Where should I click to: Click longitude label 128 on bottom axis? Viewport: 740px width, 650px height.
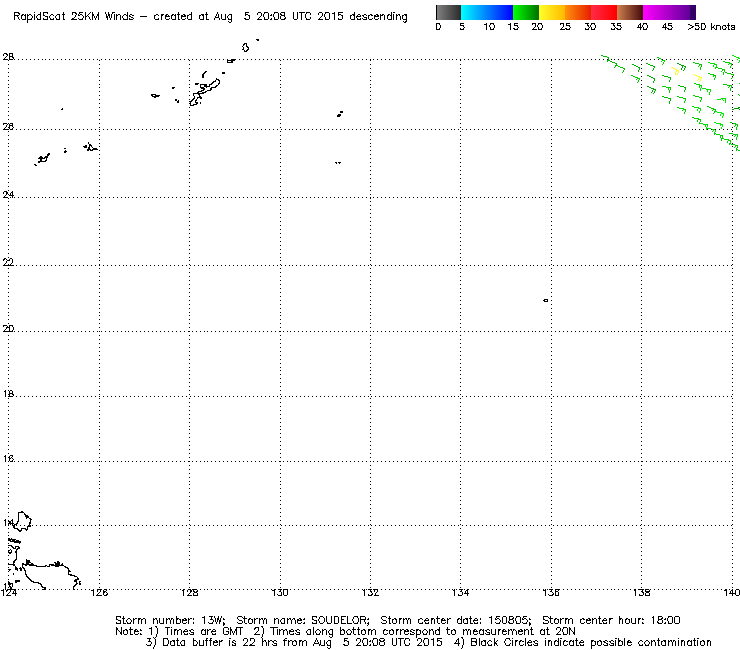(x=190, y=592)
